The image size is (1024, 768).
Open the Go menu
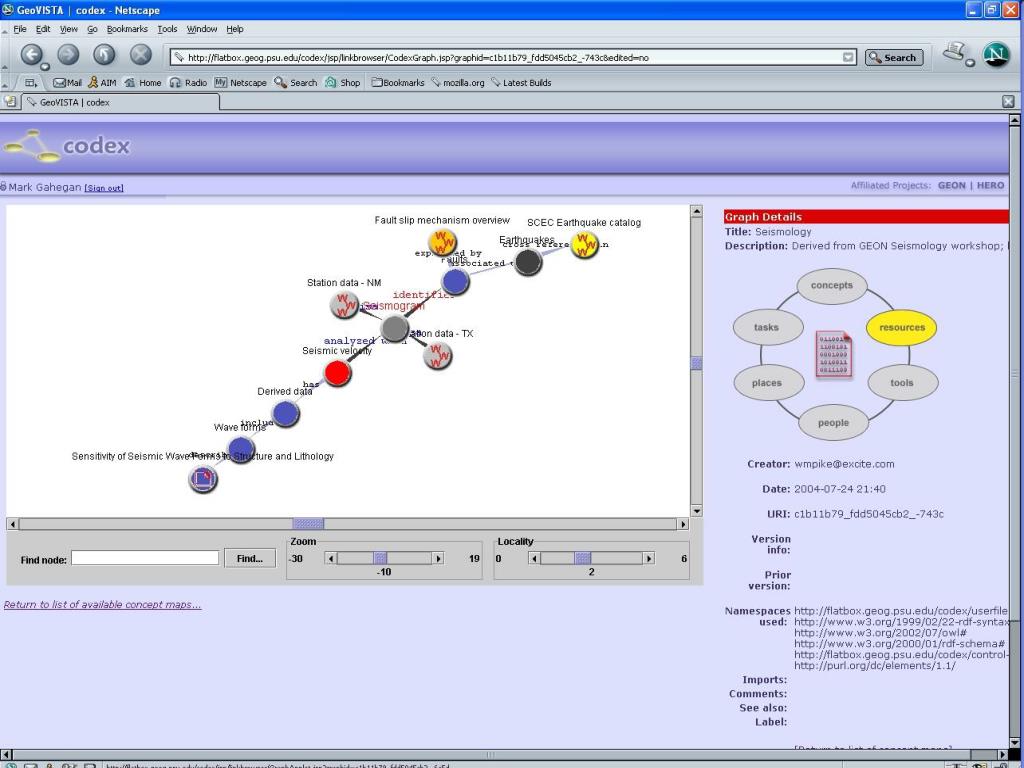click(92, 29)
